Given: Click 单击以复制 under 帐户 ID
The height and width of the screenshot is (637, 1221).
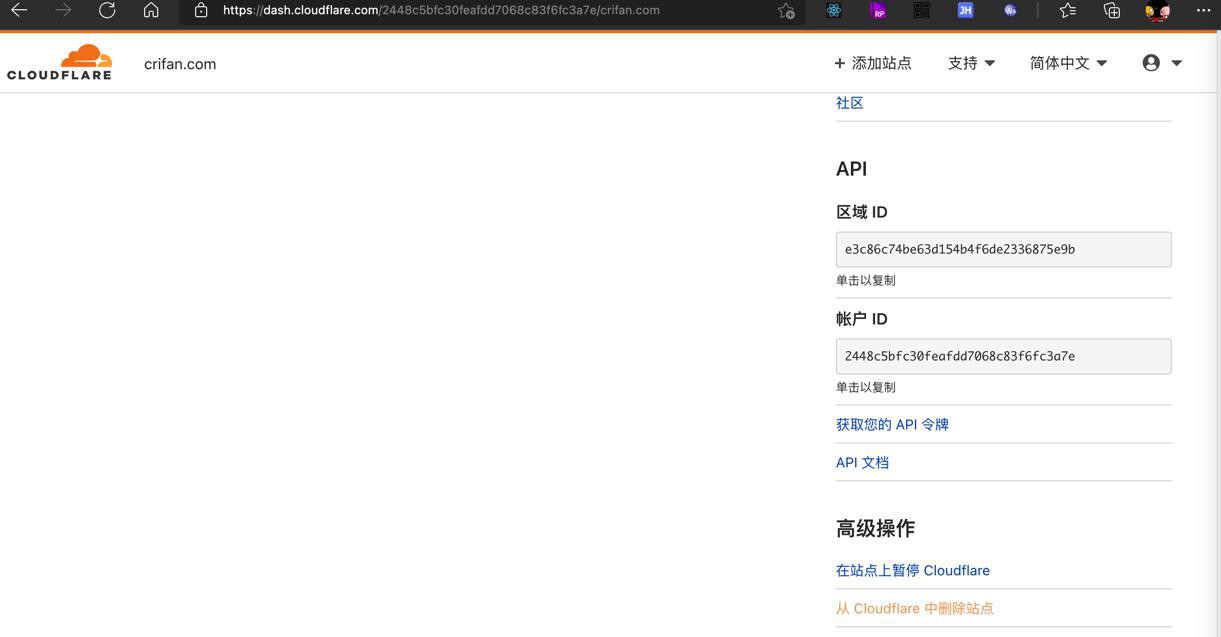Looking at the screenshot, I should click(x=866, y=388).
